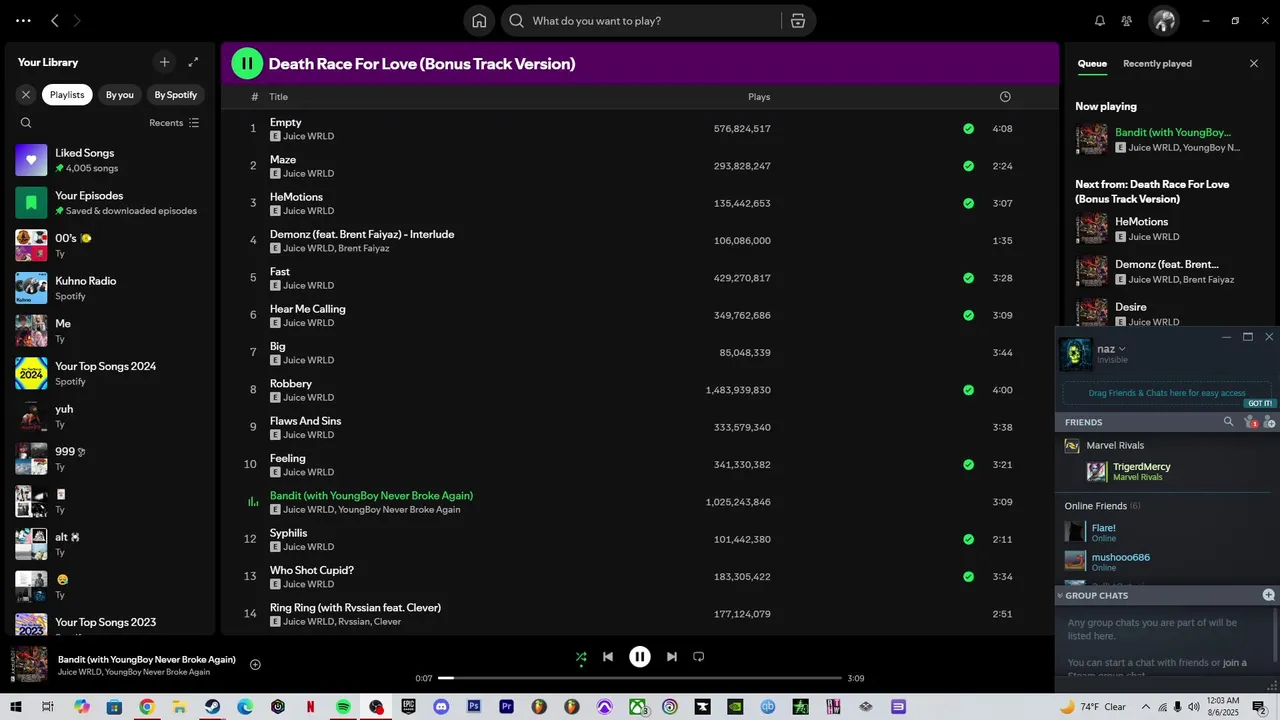Skip to the next track
The image size is (1280, 720).
click(x=672, y=657)
